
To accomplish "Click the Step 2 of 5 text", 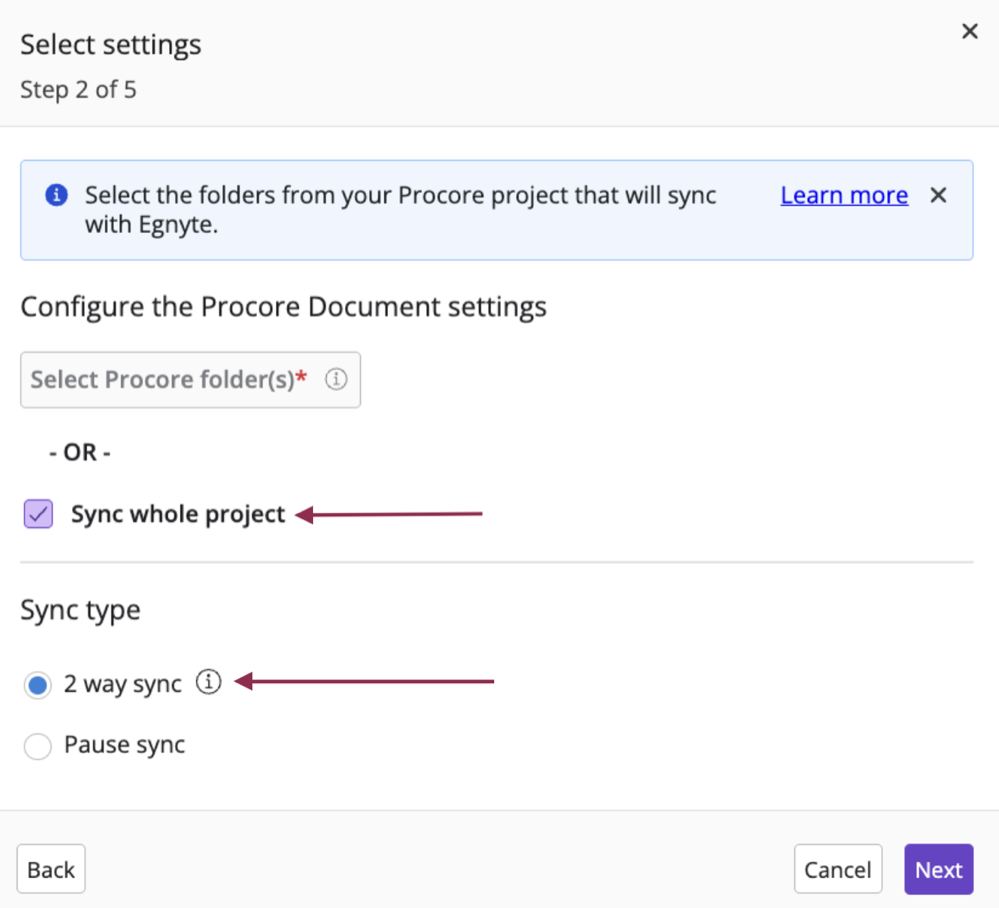I will pyautogui.click(x=78, y=89).
